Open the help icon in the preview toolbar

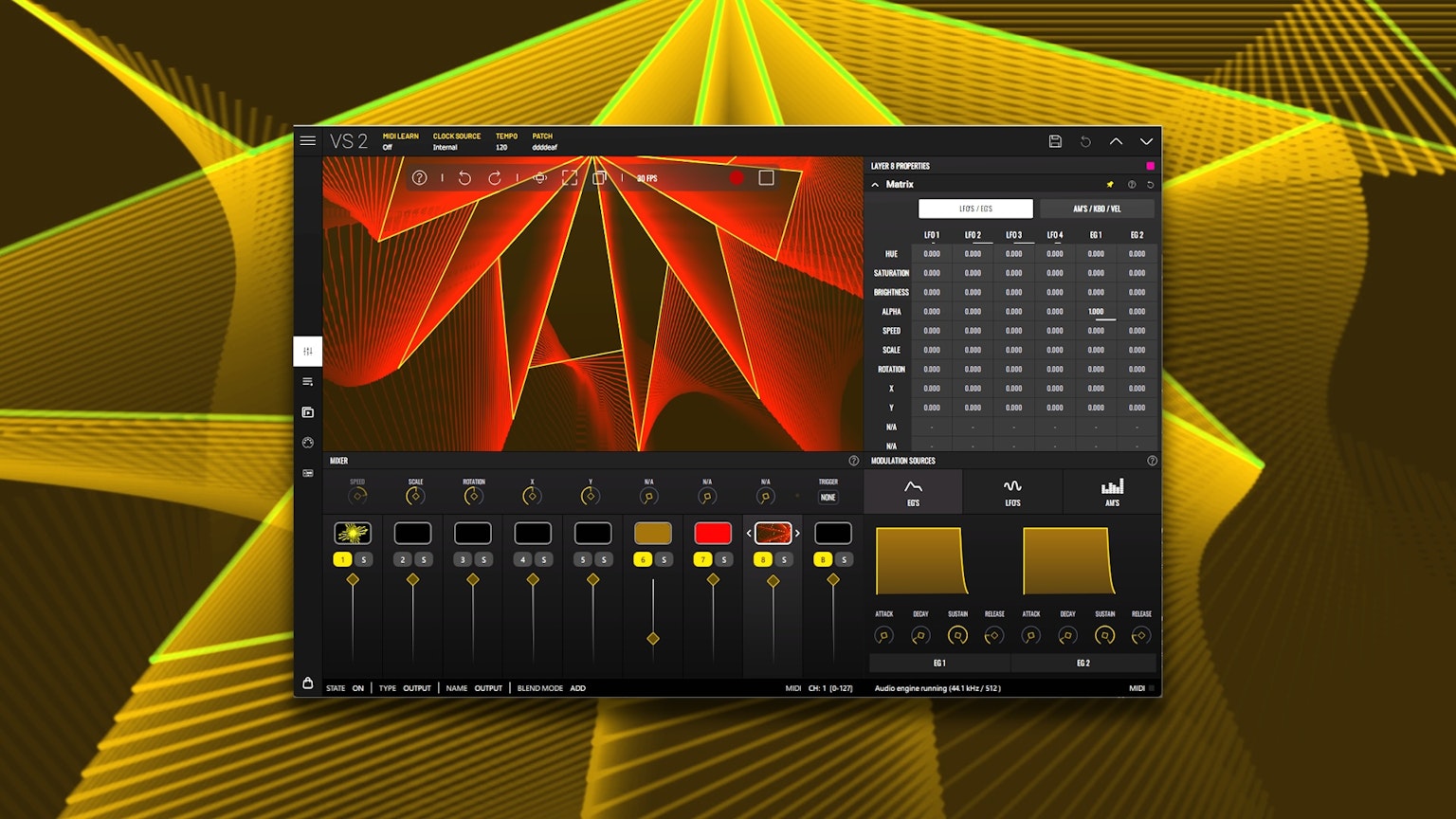[420, 177]
